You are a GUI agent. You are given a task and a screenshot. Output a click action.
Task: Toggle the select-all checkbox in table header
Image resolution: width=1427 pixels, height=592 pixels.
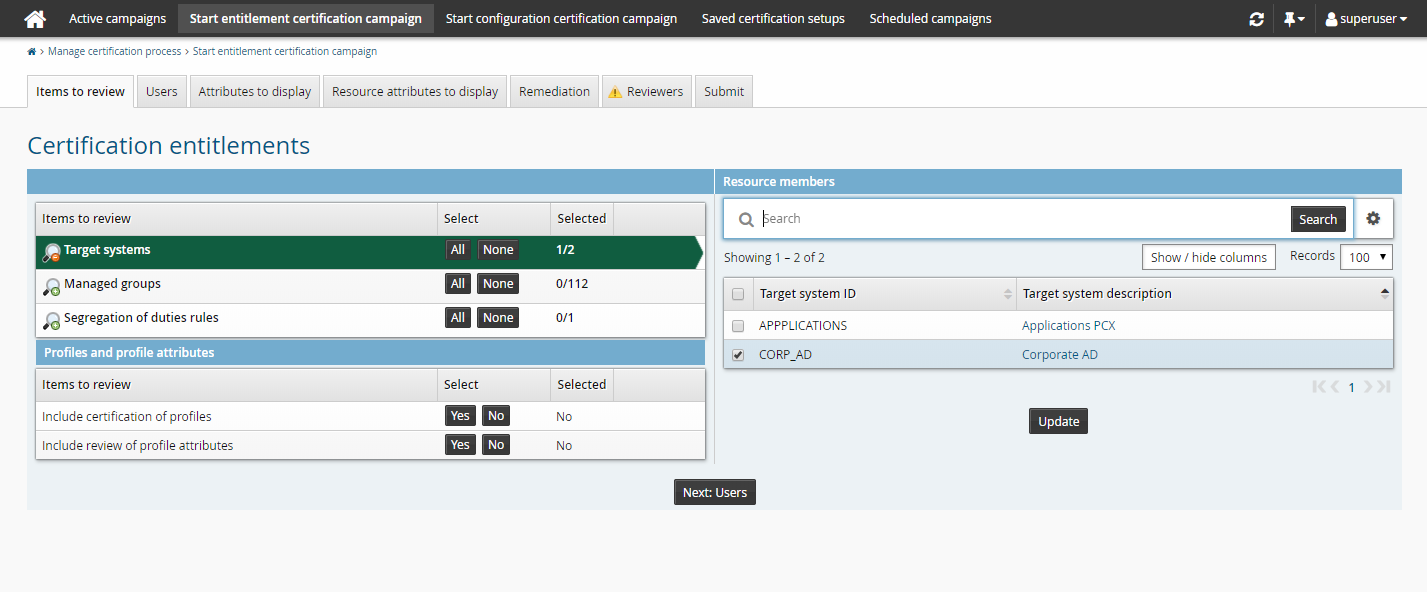(738, 294)
